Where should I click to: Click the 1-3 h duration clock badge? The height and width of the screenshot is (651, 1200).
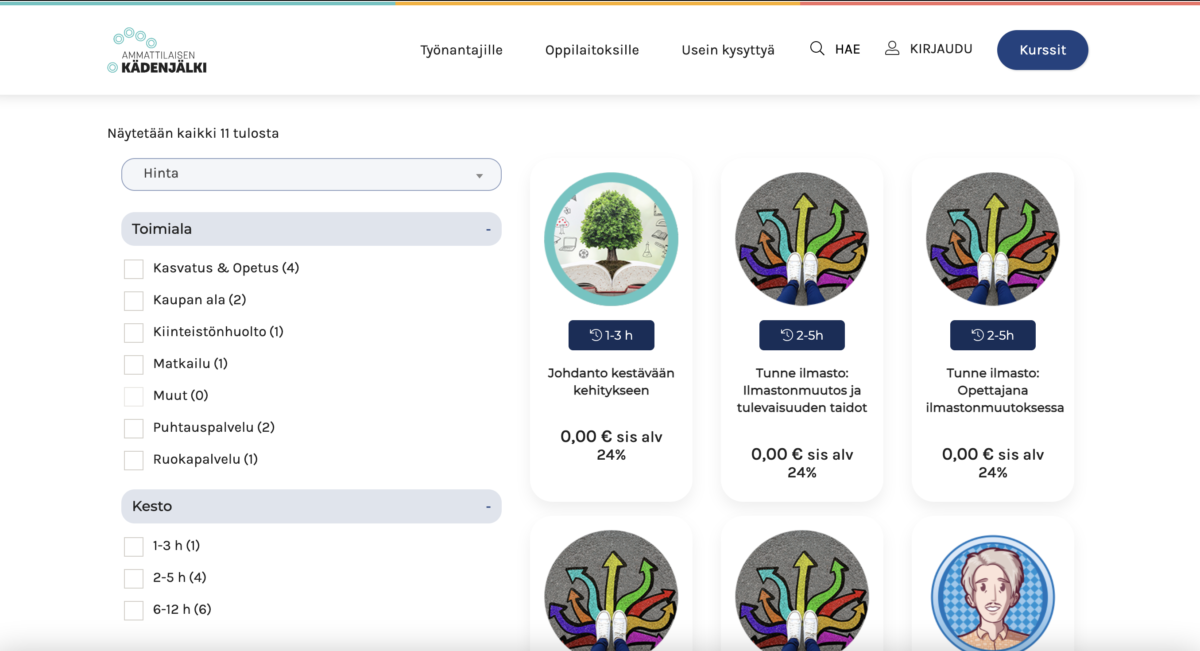coord(611,335)
